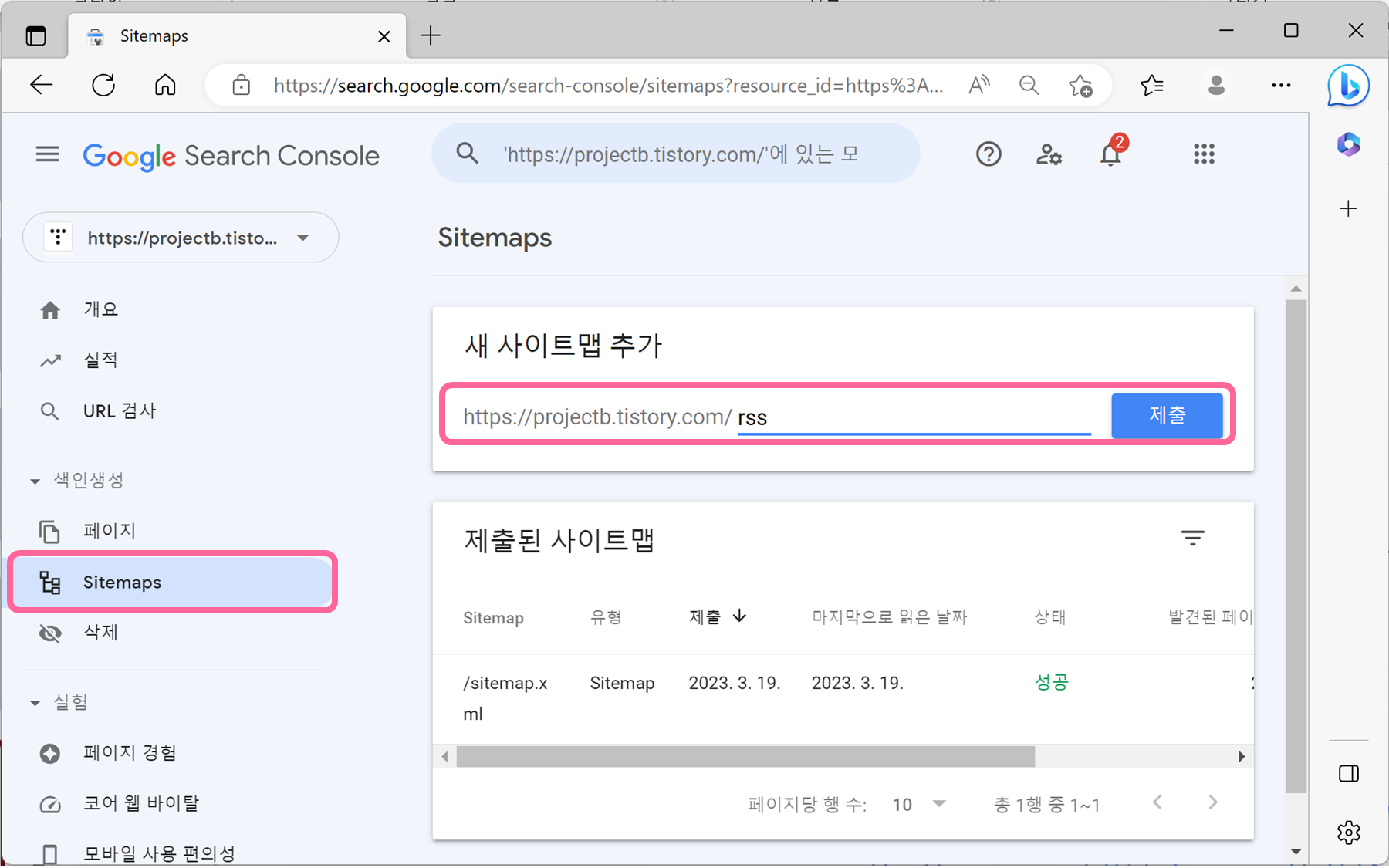Open sidebar settings gear

pos(1348,832)
